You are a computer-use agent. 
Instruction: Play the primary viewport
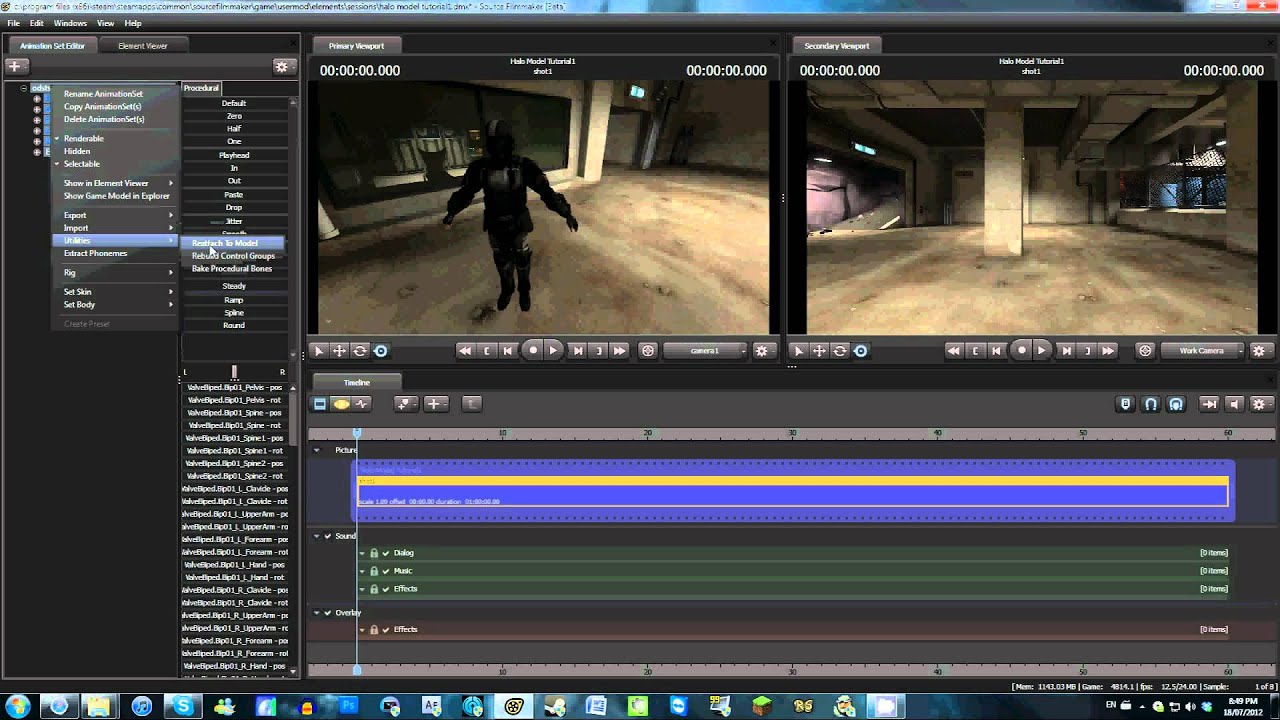coord(553,351)
